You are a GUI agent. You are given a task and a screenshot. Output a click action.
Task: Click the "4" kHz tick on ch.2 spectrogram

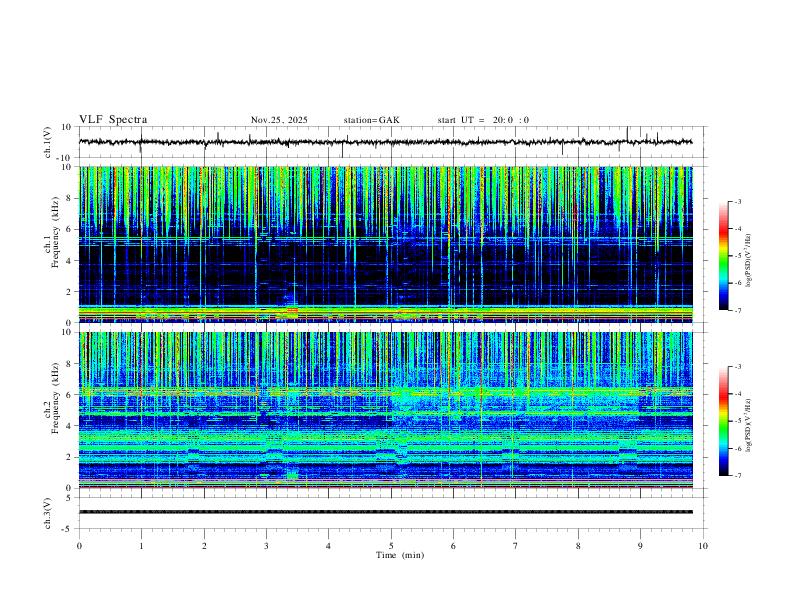(x=70, y=426)
